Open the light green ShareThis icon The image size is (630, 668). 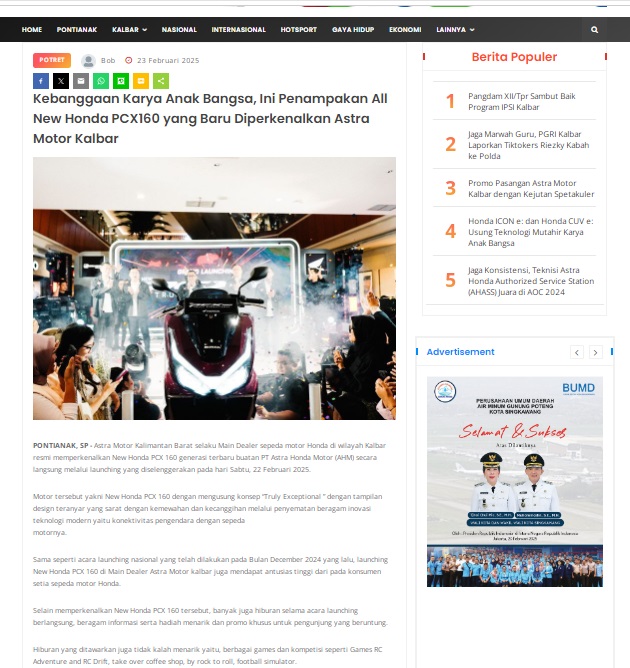(x=161, y=81)
